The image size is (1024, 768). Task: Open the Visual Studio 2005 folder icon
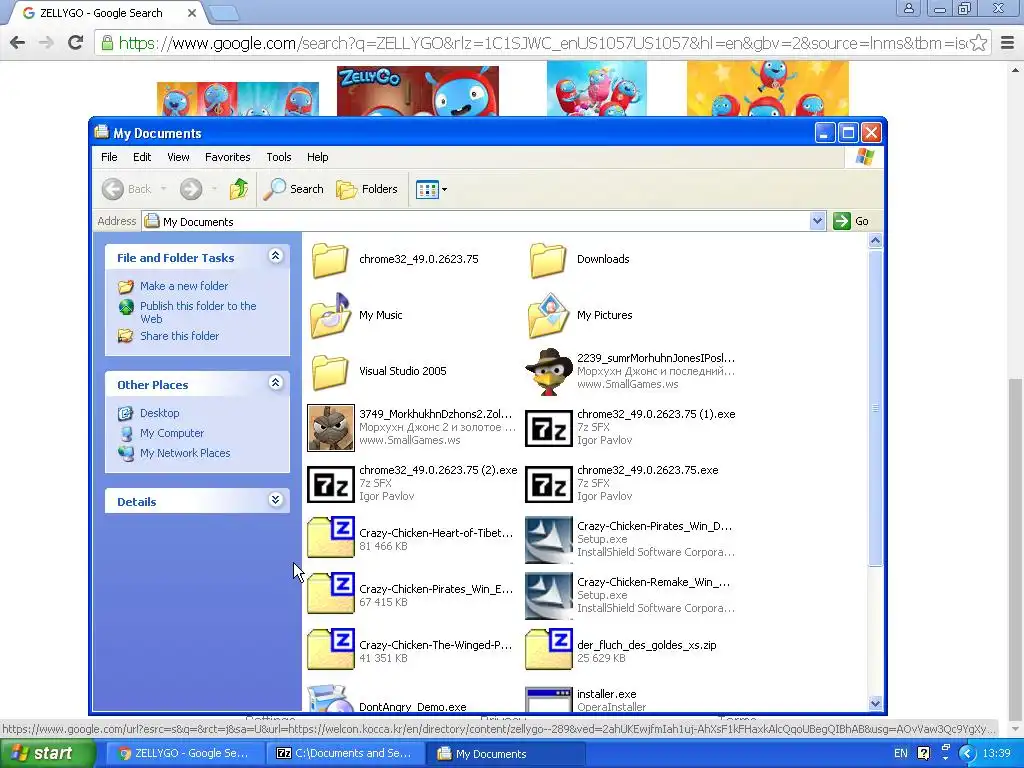(330, 371)
